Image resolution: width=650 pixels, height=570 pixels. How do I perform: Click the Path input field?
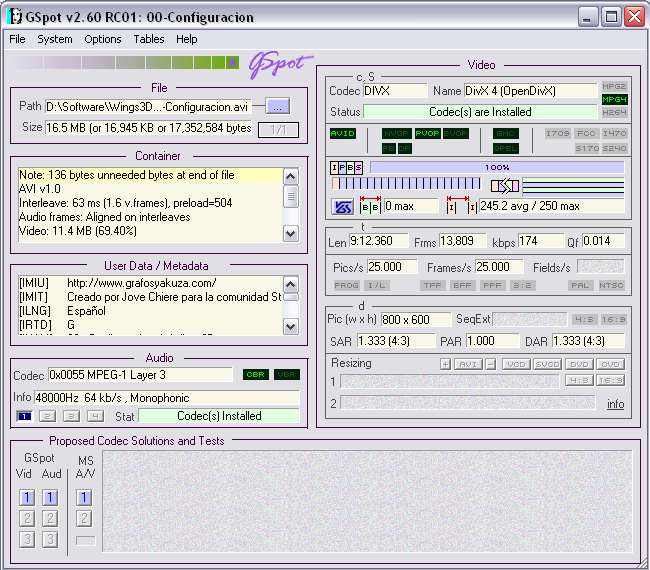click(x=148, y=107)
